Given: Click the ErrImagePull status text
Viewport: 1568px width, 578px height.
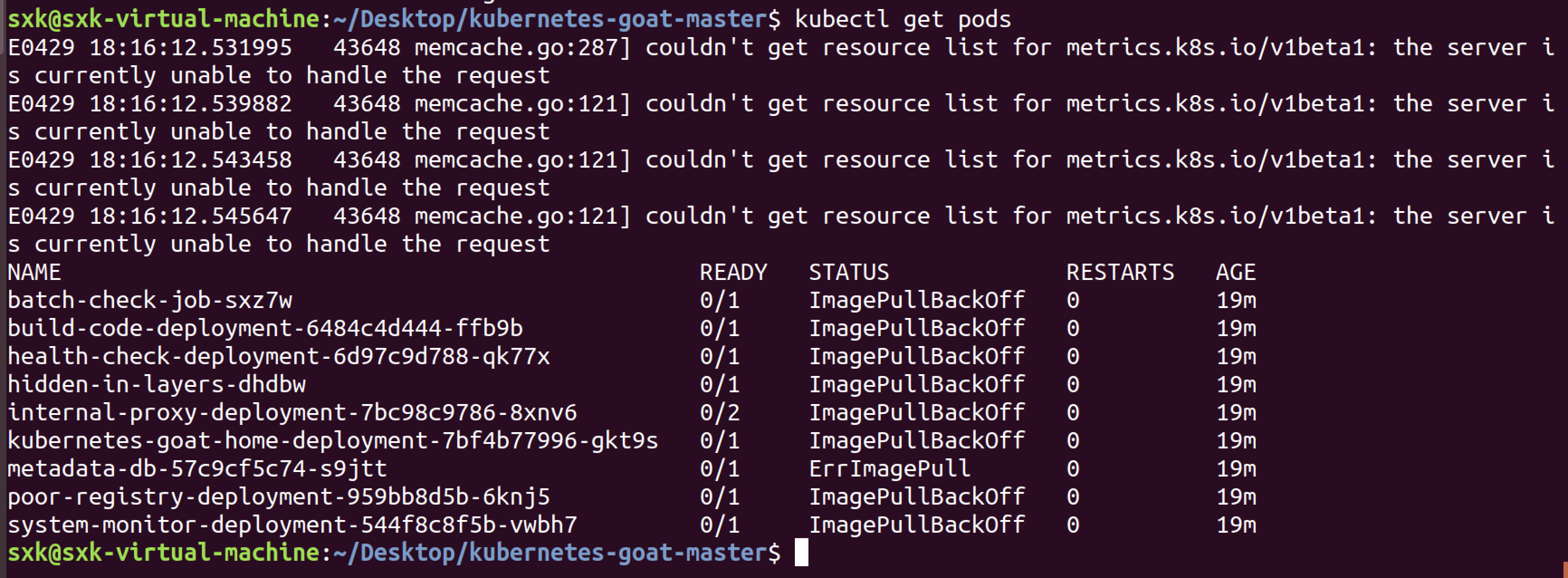Looking at the screenshot, I should point(889,468).
